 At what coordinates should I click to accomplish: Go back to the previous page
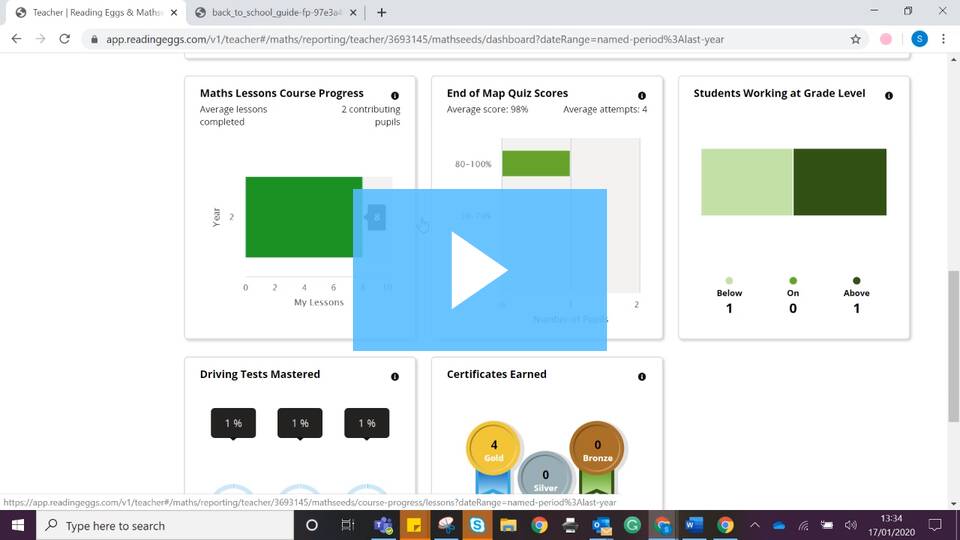[17, 39]
